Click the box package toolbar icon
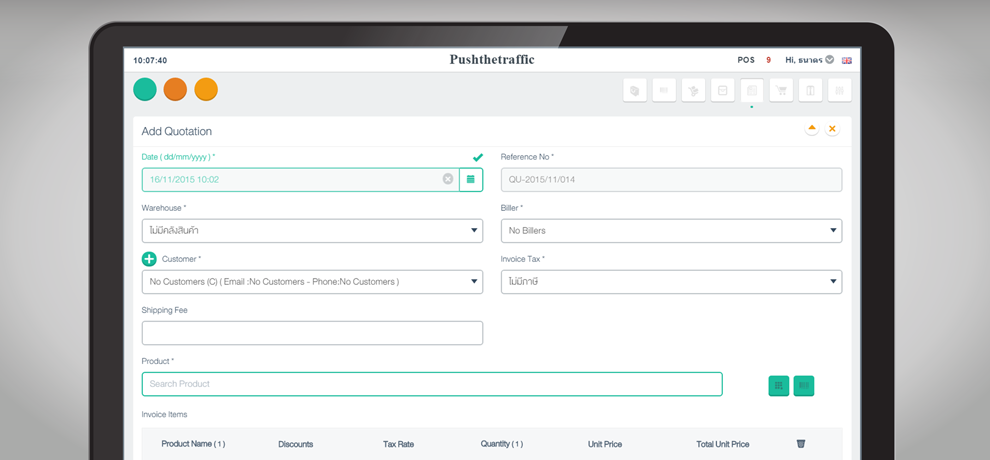The width and height of the screenshot is (990, 460). [635, 91]
